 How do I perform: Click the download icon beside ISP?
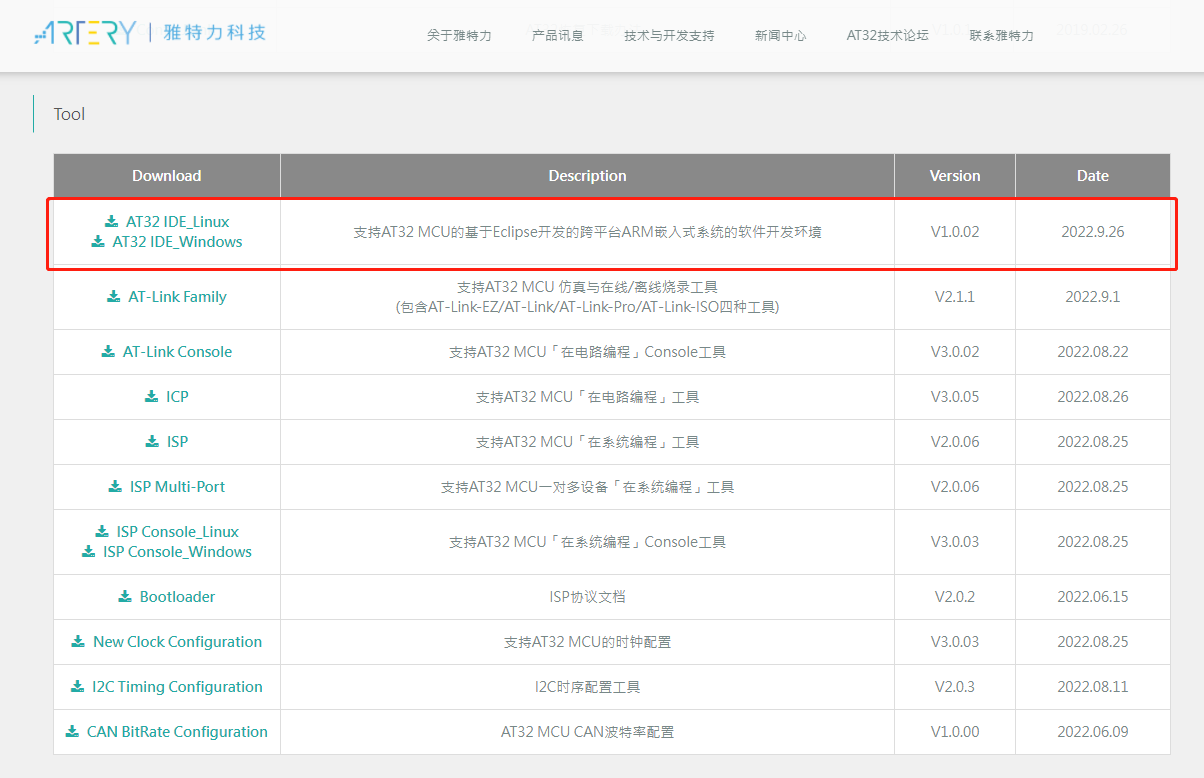pyautogui.click(x=152, y=441)
